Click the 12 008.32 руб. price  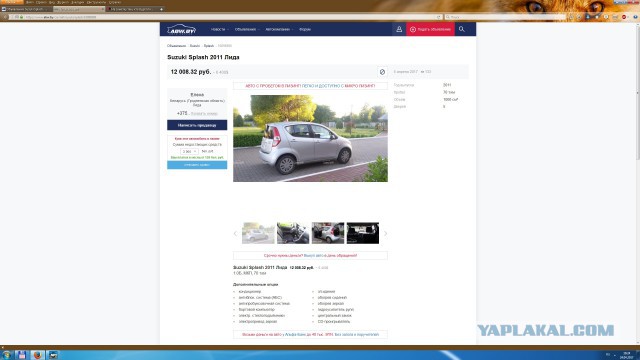pos(191,72)
